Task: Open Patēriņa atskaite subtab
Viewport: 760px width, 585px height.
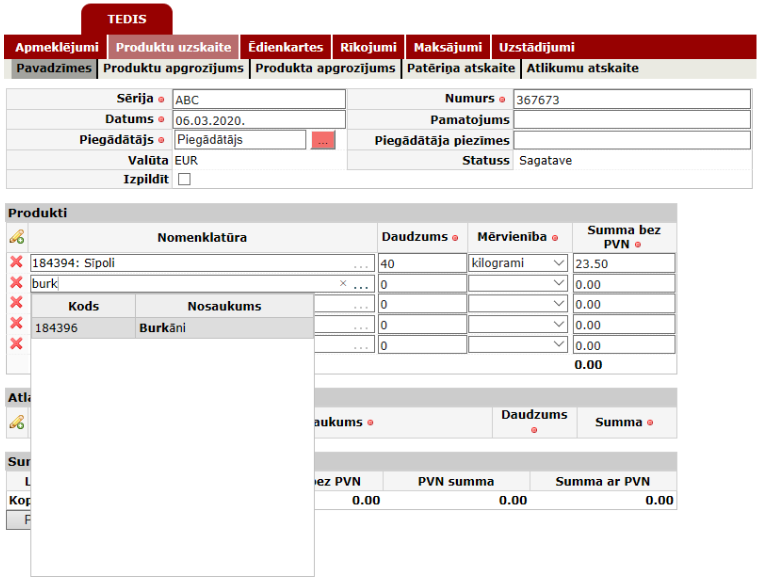Action: (460, 68)
